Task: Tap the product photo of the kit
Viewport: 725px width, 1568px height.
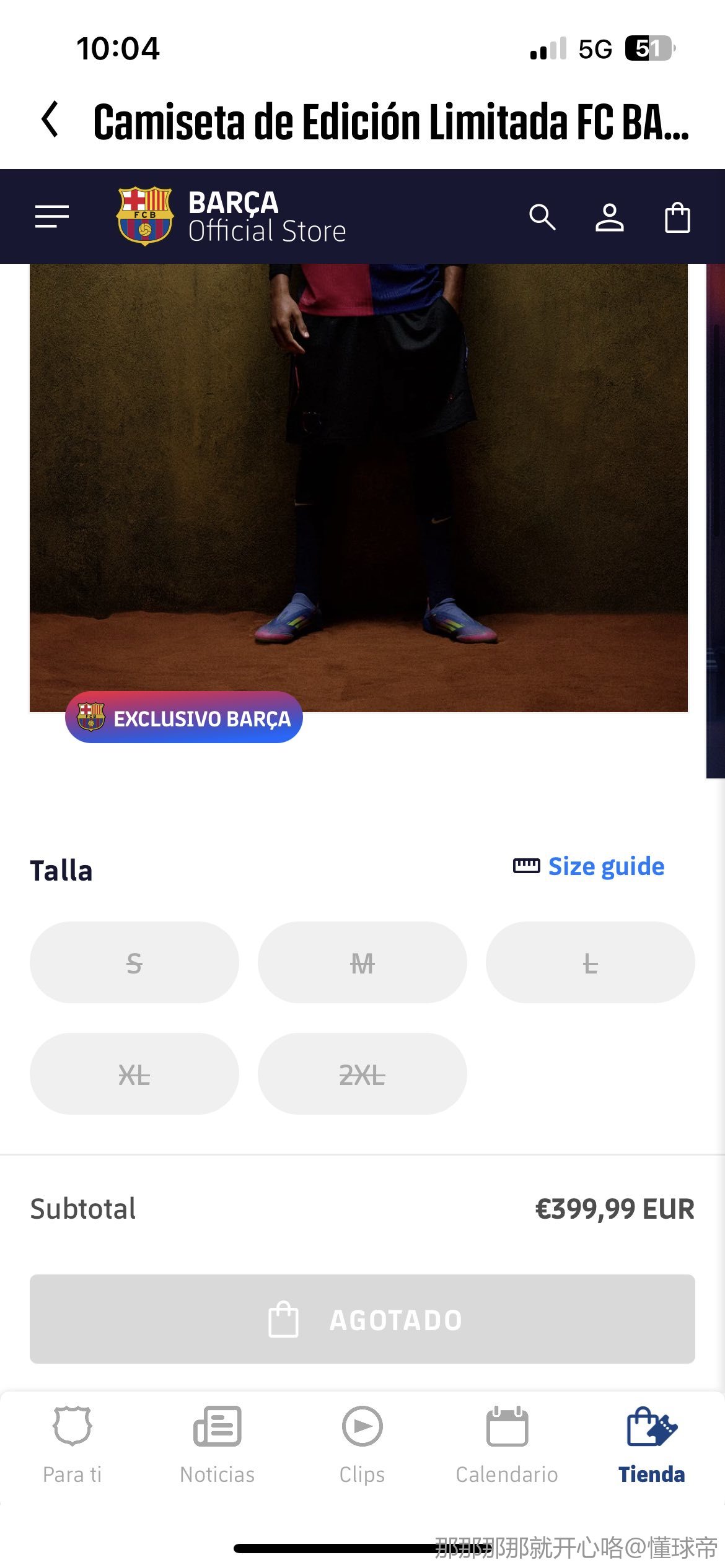Action: pos(359,488)
